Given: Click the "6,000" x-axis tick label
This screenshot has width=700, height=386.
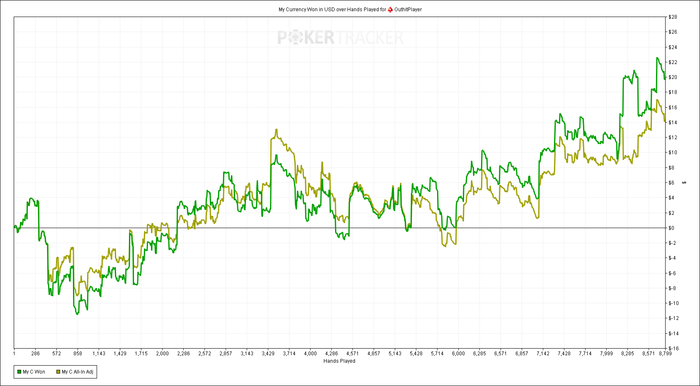Looking at the screenshot, I should pos(458,353).
